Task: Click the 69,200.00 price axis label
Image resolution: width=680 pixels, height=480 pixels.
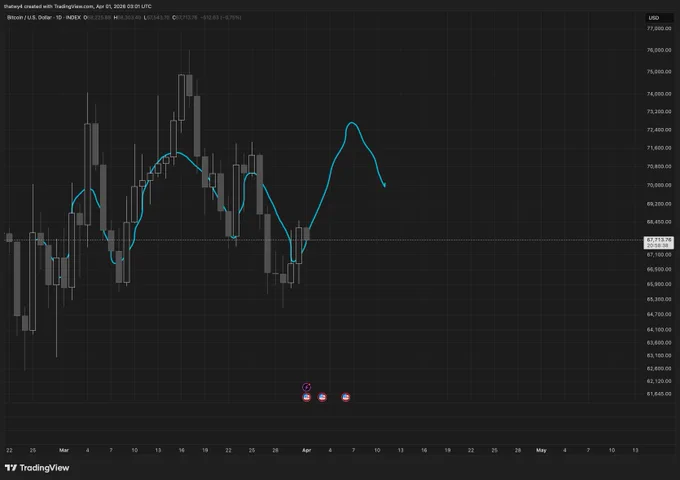Action: tap(659, 204)
